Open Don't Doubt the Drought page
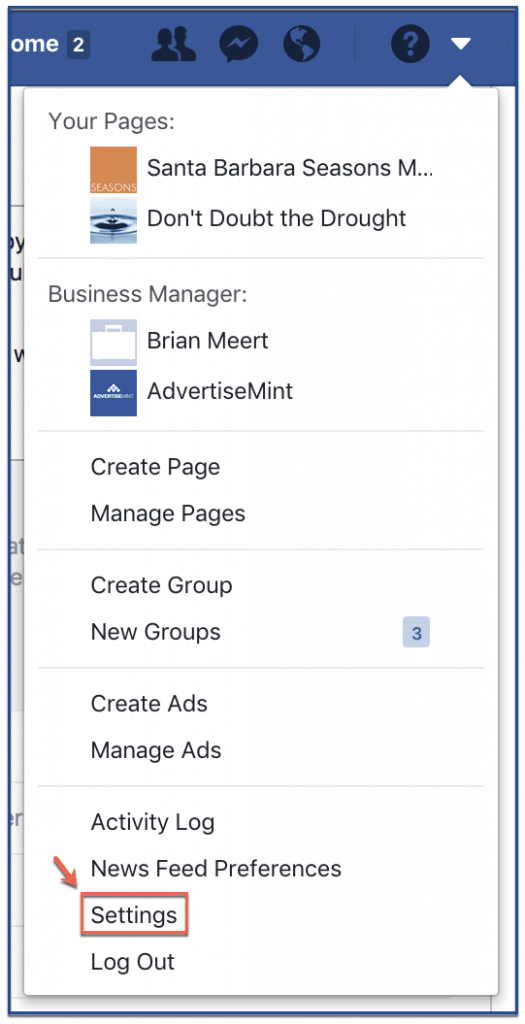Viewport: 525px width, 1024px height. coord(277,218)
